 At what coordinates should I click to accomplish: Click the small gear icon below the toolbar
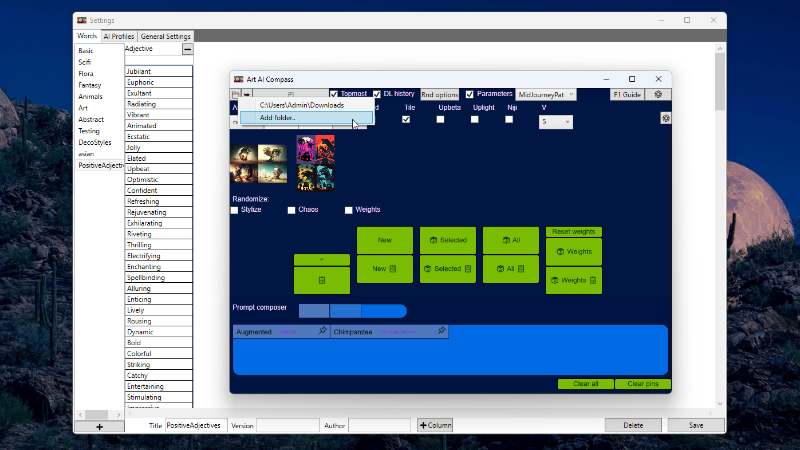(x=666, y=118)
